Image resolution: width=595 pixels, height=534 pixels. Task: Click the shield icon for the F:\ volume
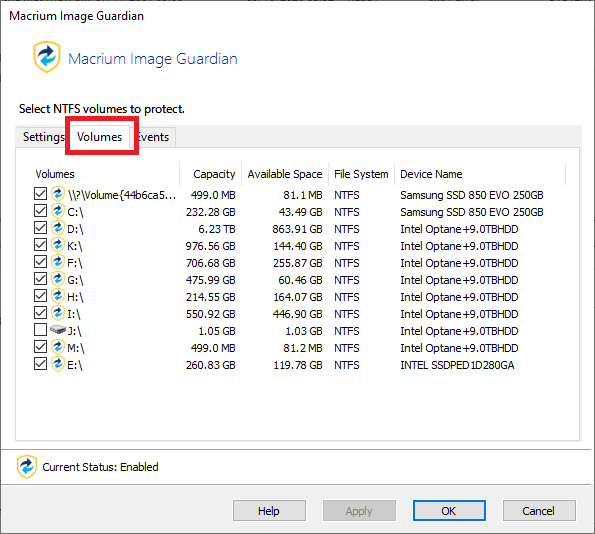tap(58, 262)
